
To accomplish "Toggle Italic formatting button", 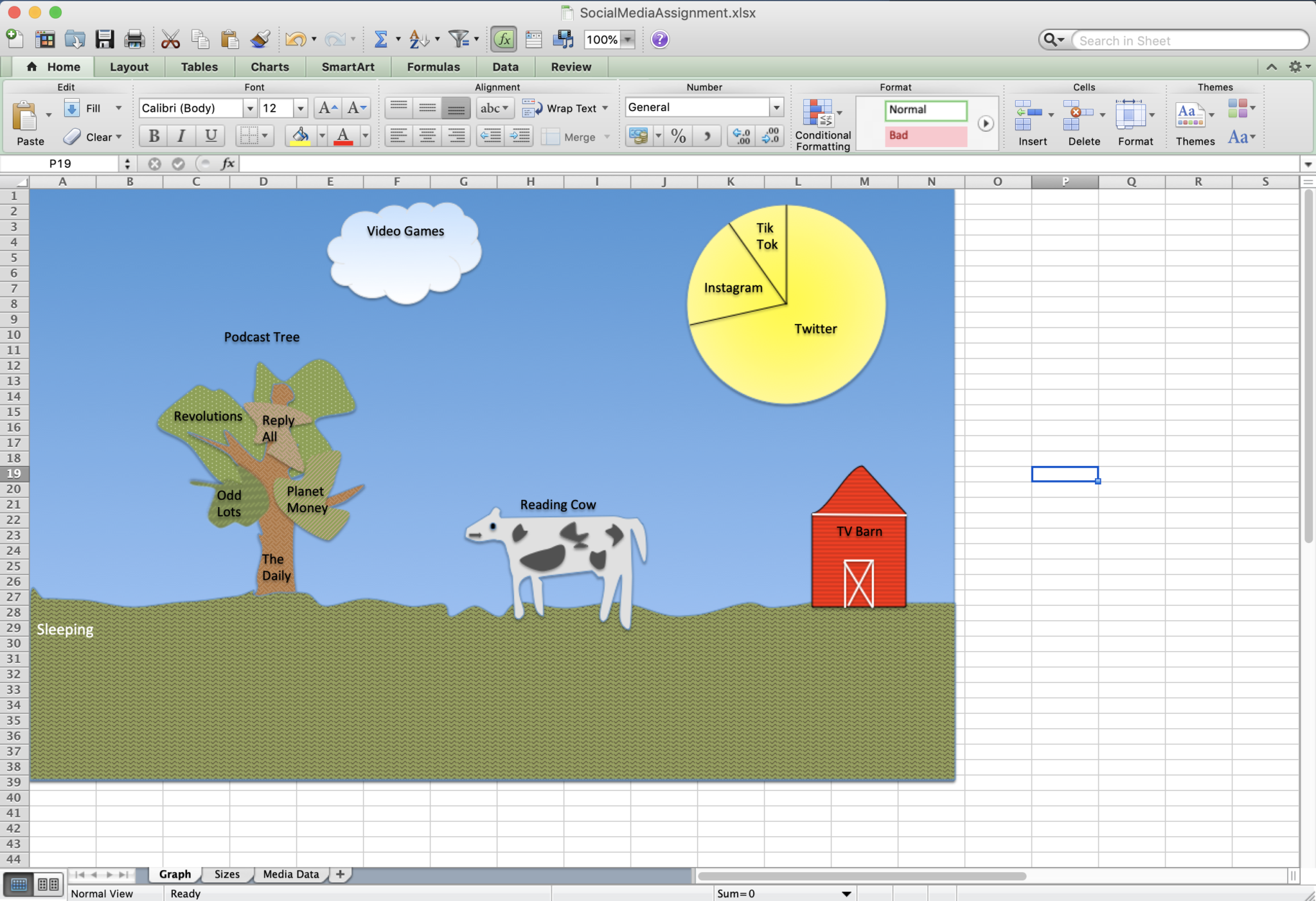I will click(182, 136).
